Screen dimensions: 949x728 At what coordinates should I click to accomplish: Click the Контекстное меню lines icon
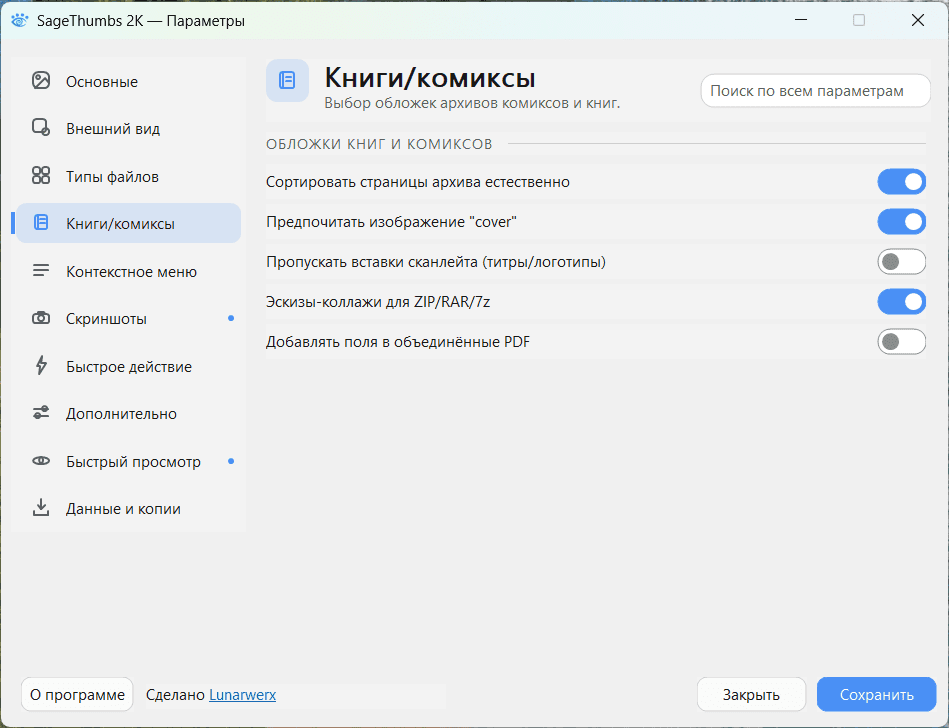pos(41,271)
